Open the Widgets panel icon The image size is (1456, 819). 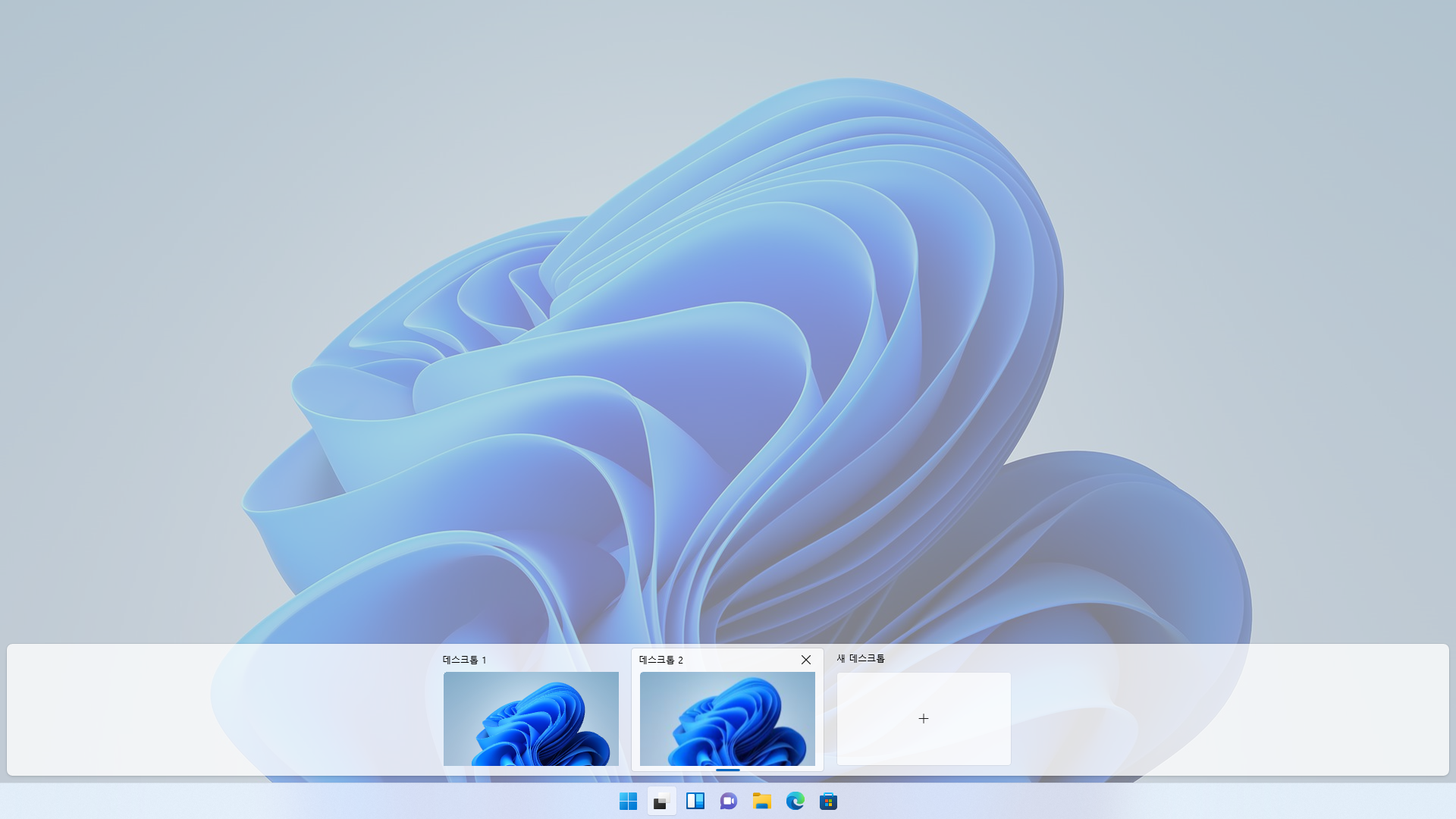695,801
